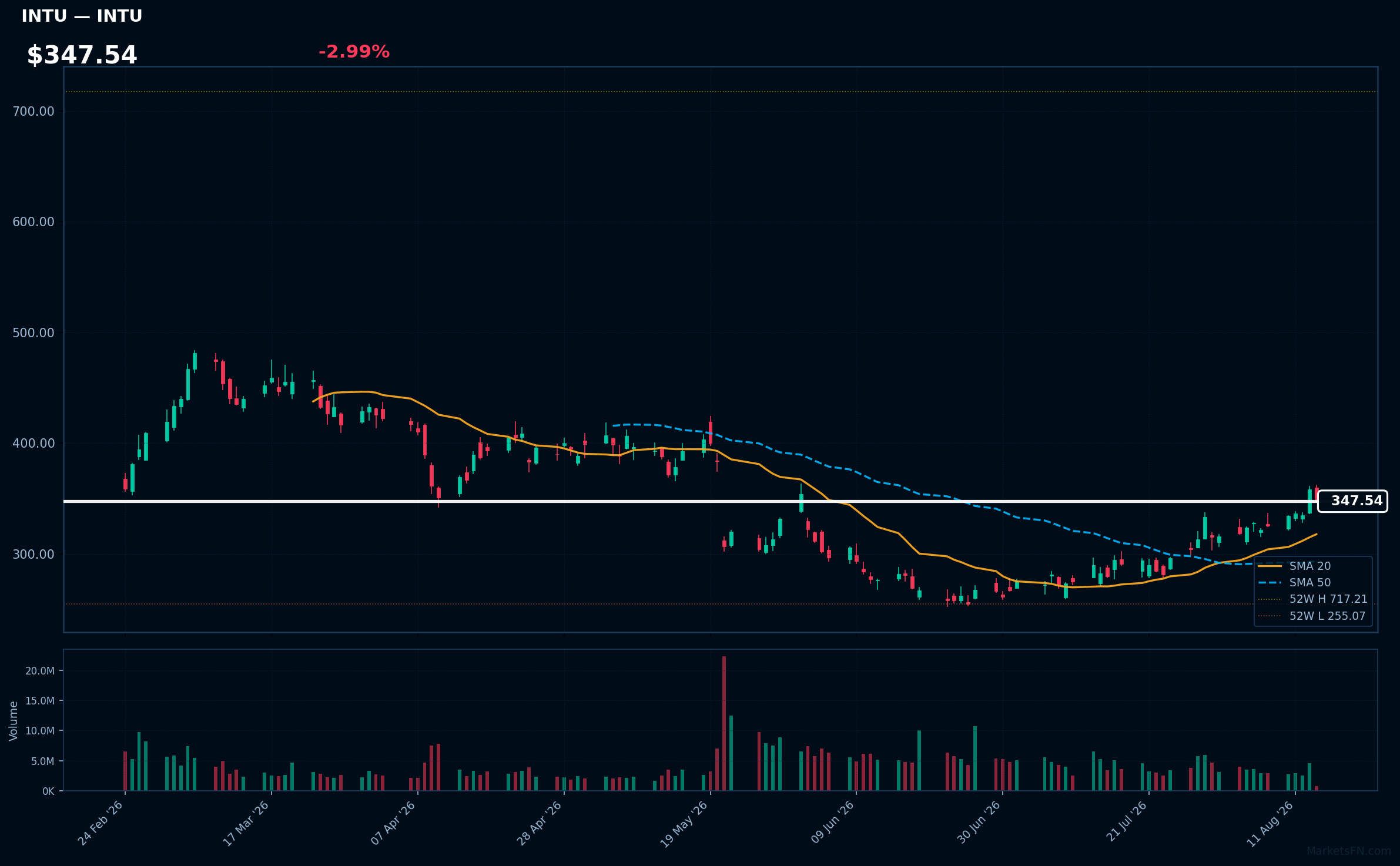The image size is (1400, 866).
Task: Click the -2.99% change percentage
Action: click(x=354, y=52)
